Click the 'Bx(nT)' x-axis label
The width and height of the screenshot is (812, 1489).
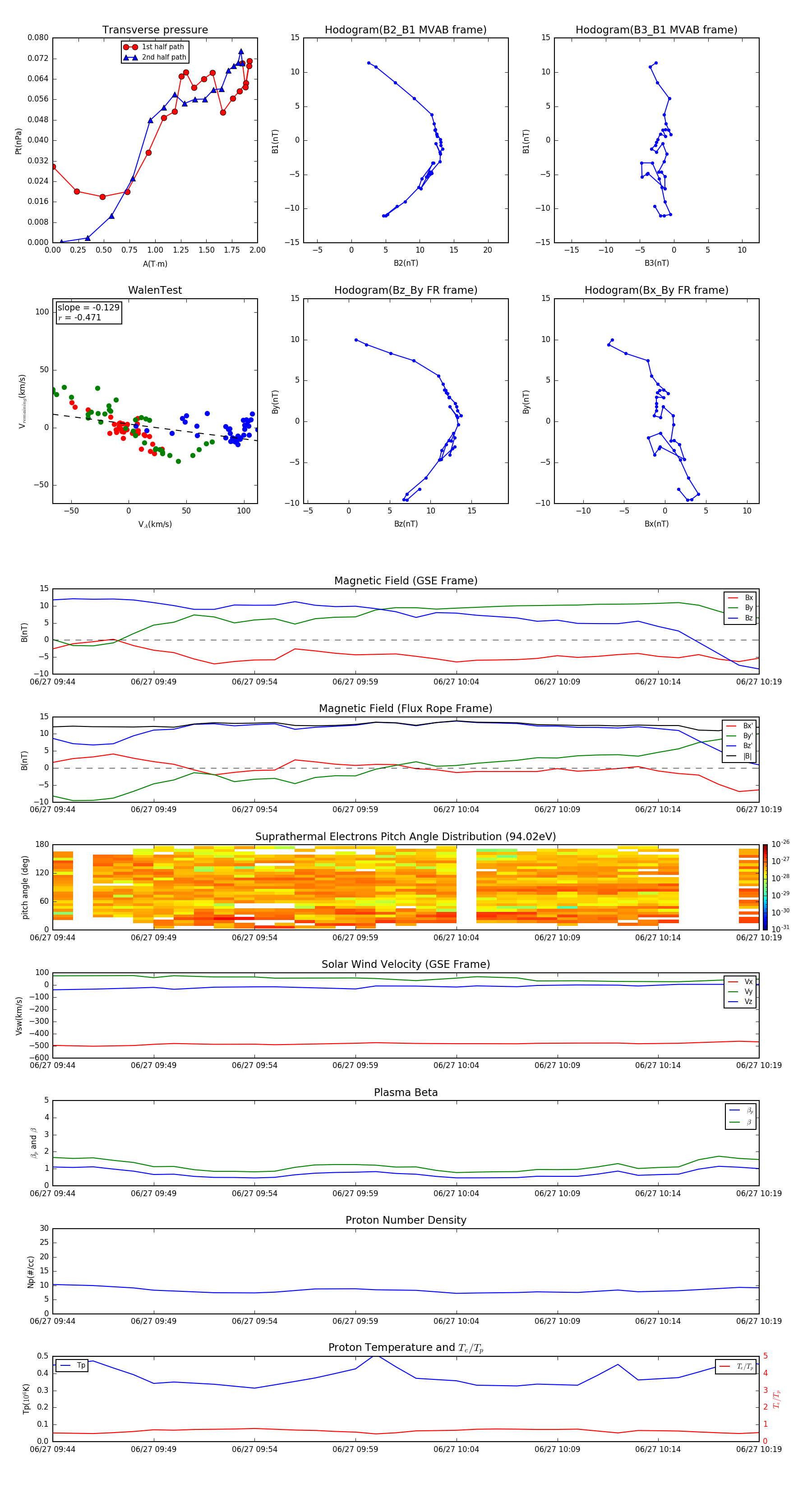point(656,524)
